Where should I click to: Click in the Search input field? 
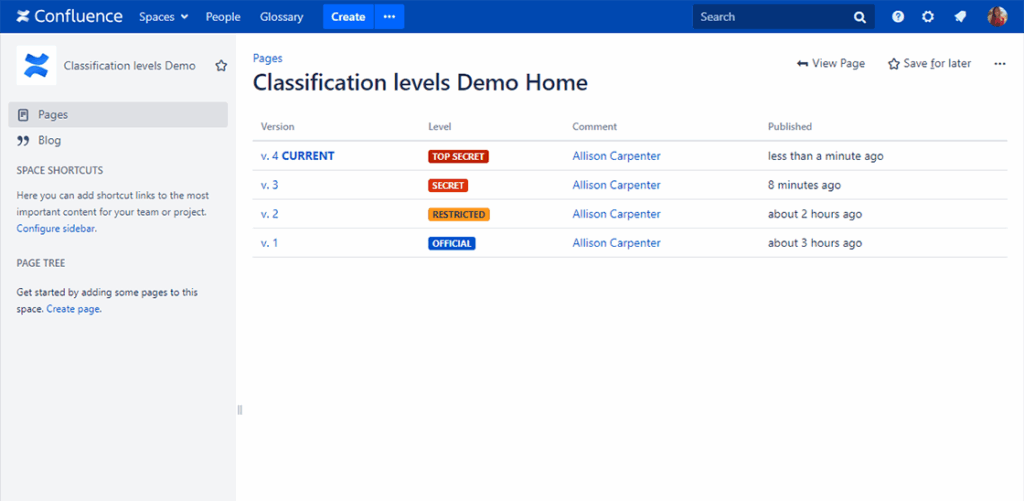pyautogui.click(x=770, y=17)
